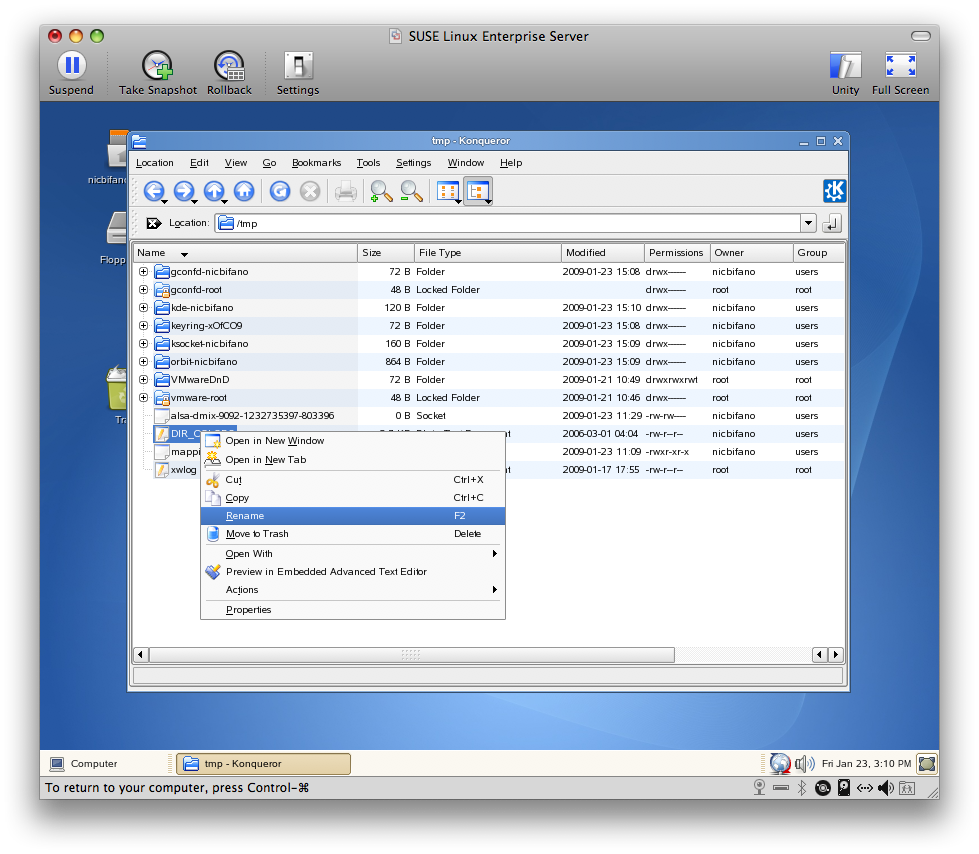Click the magnifier with plus (zoom in)
979x854 pixels.
coord(381,191)
